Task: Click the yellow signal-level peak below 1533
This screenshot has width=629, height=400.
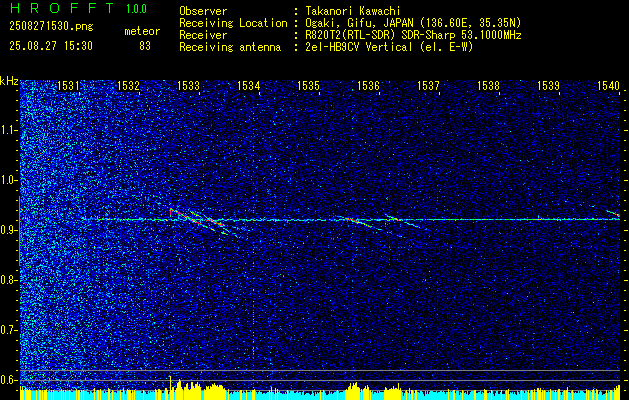Action: tap(189, 388)
